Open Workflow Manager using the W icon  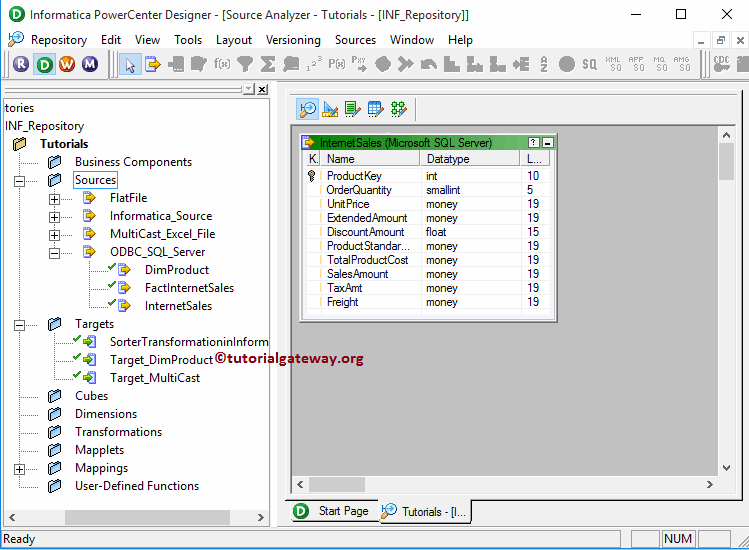click(x=67, y=64)
